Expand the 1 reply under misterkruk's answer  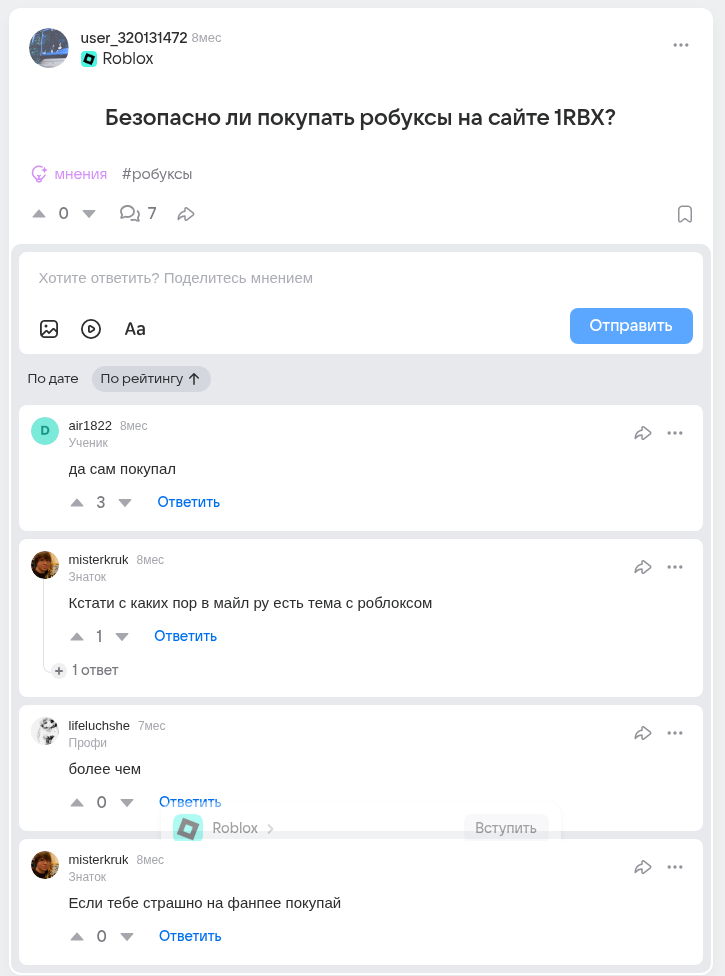click(86, 670)
